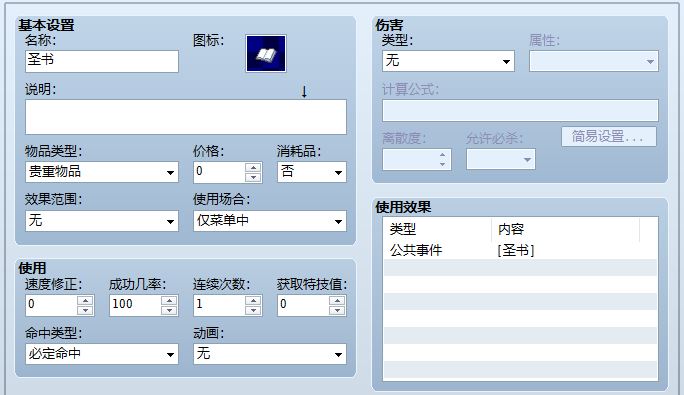Image resolution: width=684 pixels, height=395 pixels.
Task: Click inside the 价格 value field
Action: [x=219, y=172]
